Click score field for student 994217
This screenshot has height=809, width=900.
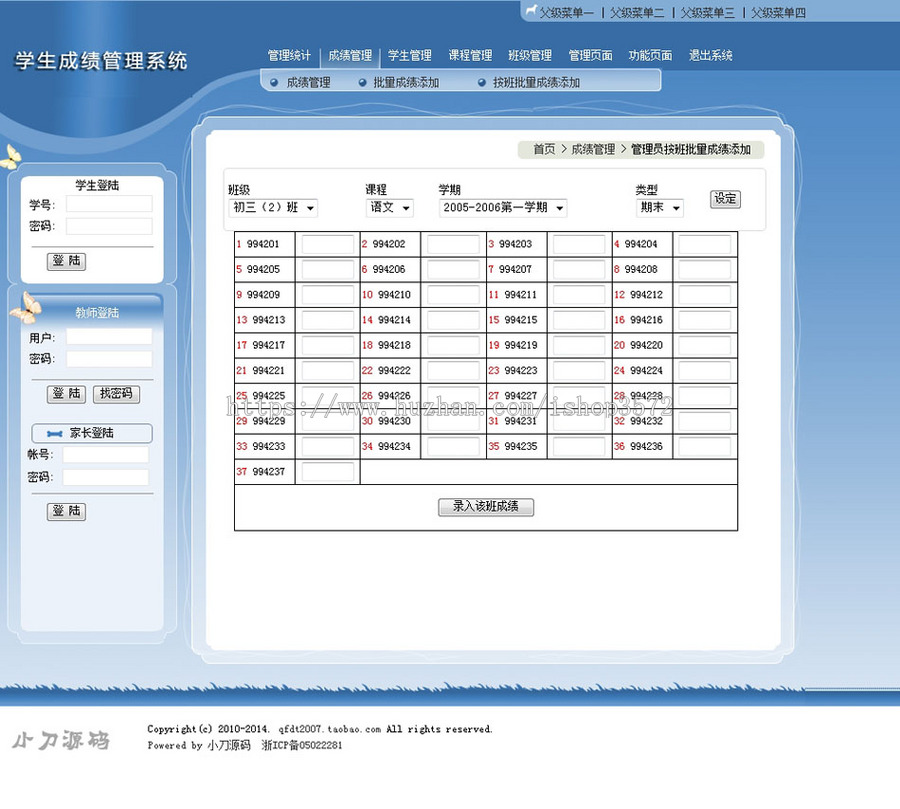(328, 346)
